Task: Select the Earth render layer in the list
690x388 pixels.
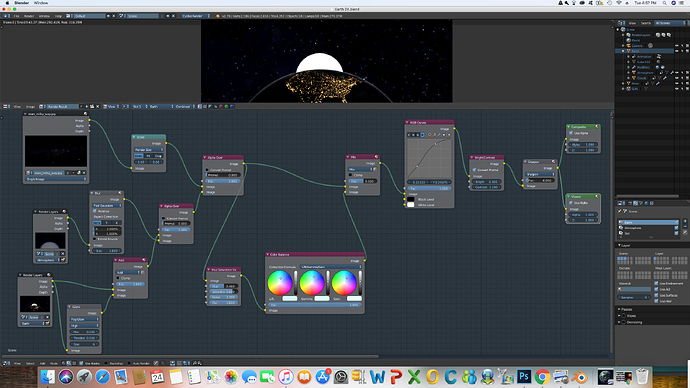Action: pos(649,223)
